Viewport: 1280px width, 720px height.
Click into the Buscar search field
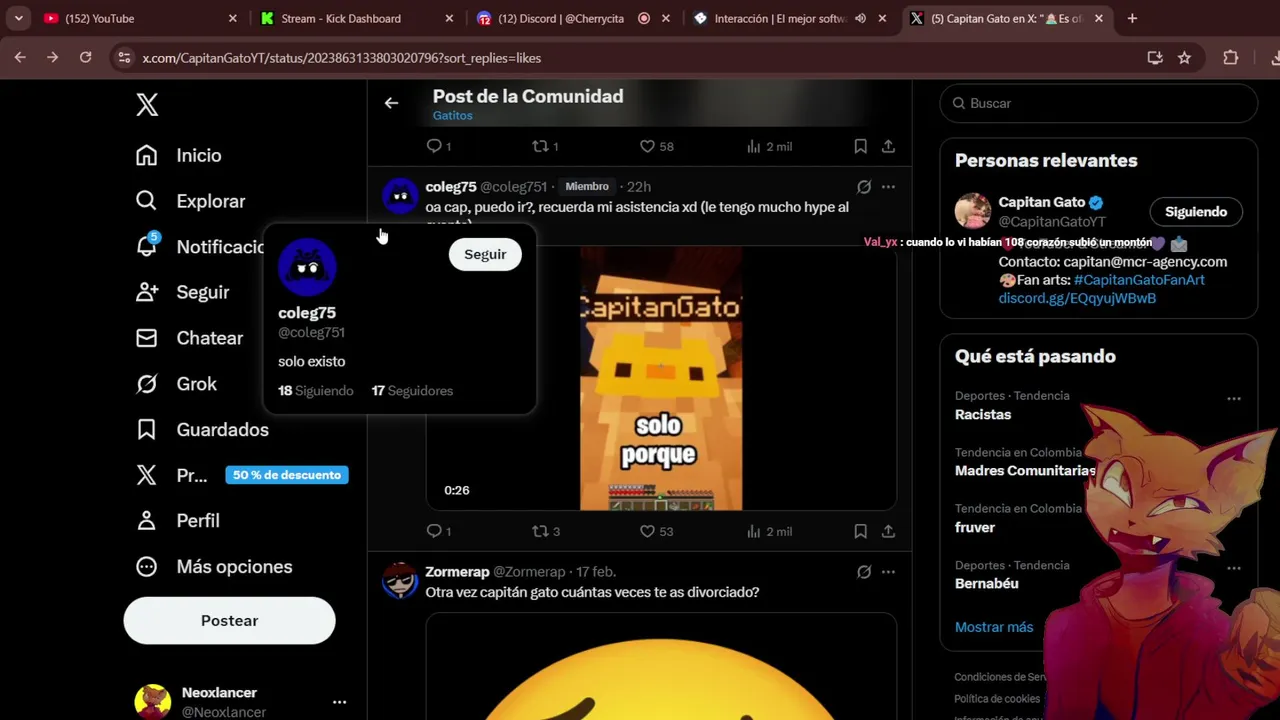pos(1098,103)
